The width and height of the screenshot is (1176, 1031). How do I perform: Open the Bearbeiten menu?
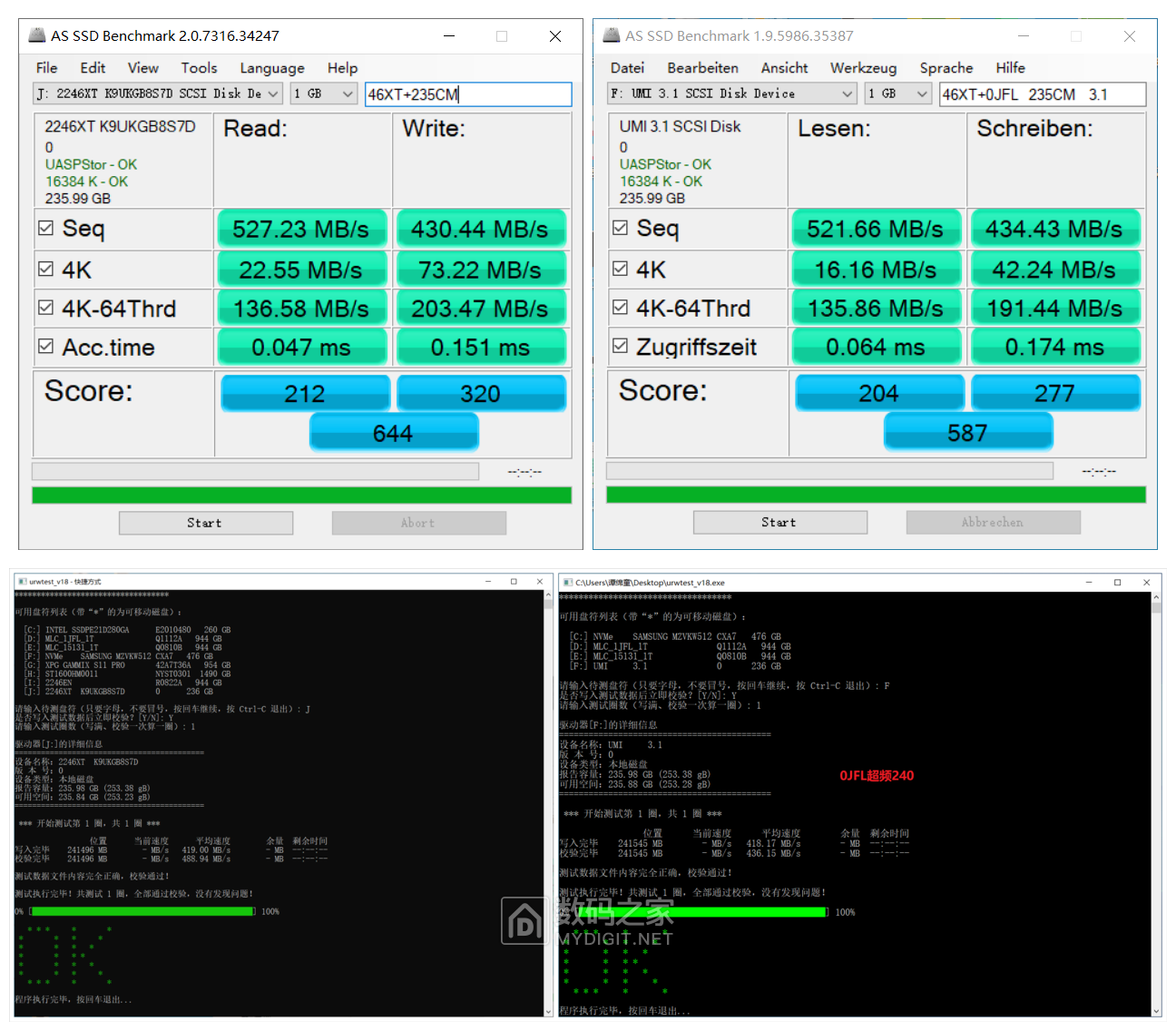(702, 67)
